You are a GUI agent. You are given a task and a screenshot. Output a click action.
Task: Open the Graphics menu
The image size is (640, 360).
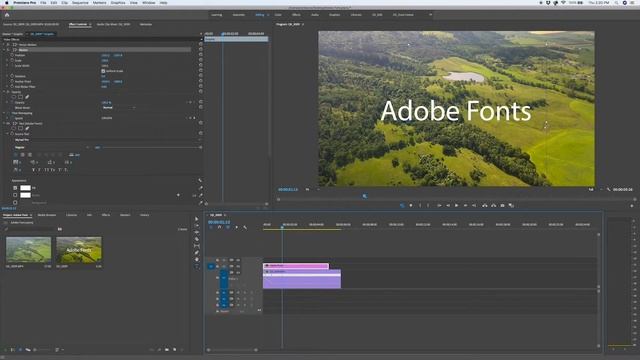point(118,2)
